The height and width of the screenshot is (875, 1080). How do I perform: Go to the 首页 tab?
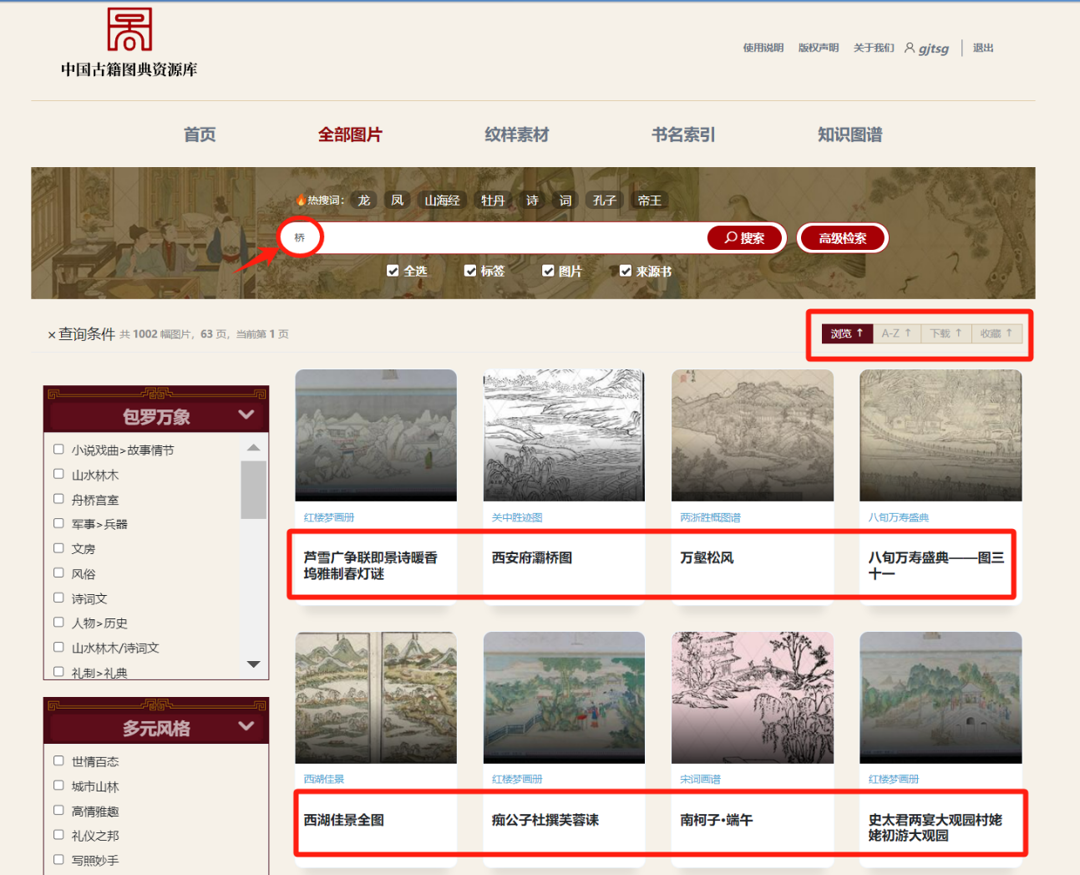point(200,134)
